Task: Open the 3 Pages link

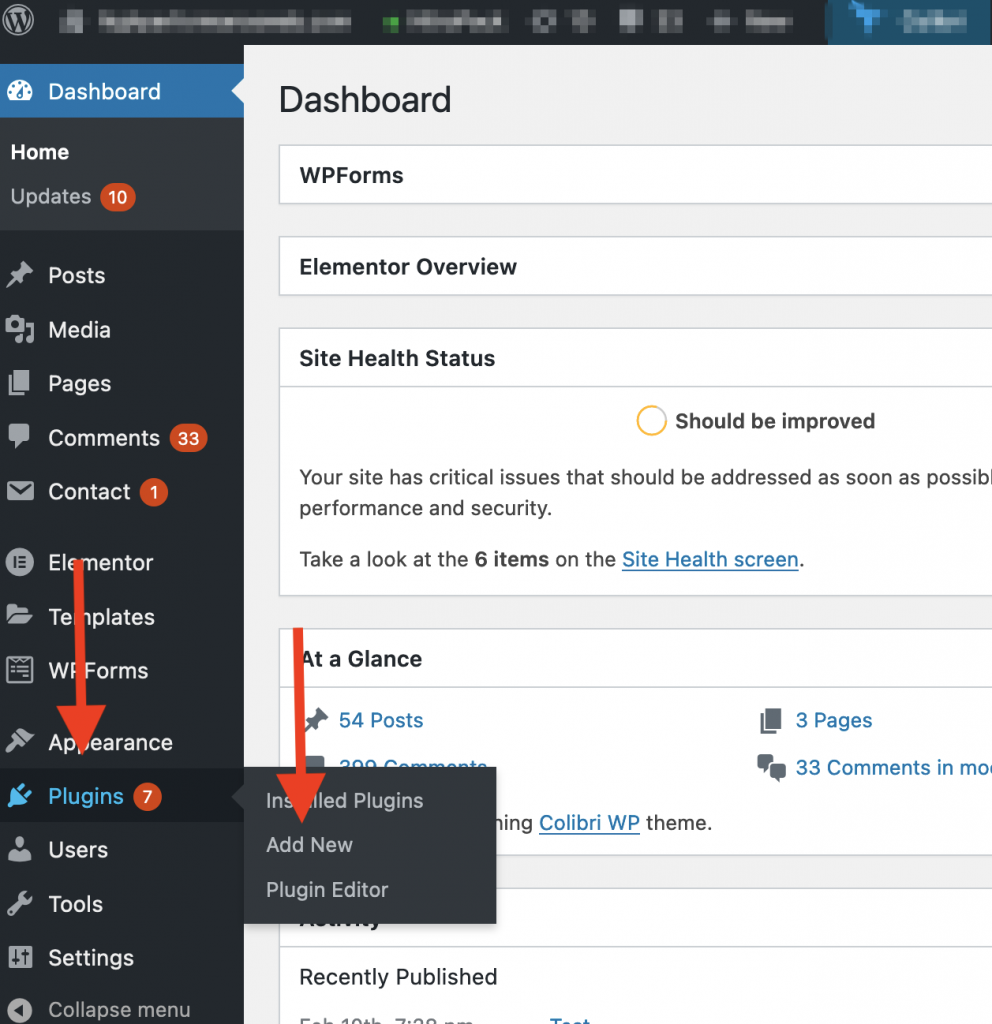Action: click(x=833, y=720)
